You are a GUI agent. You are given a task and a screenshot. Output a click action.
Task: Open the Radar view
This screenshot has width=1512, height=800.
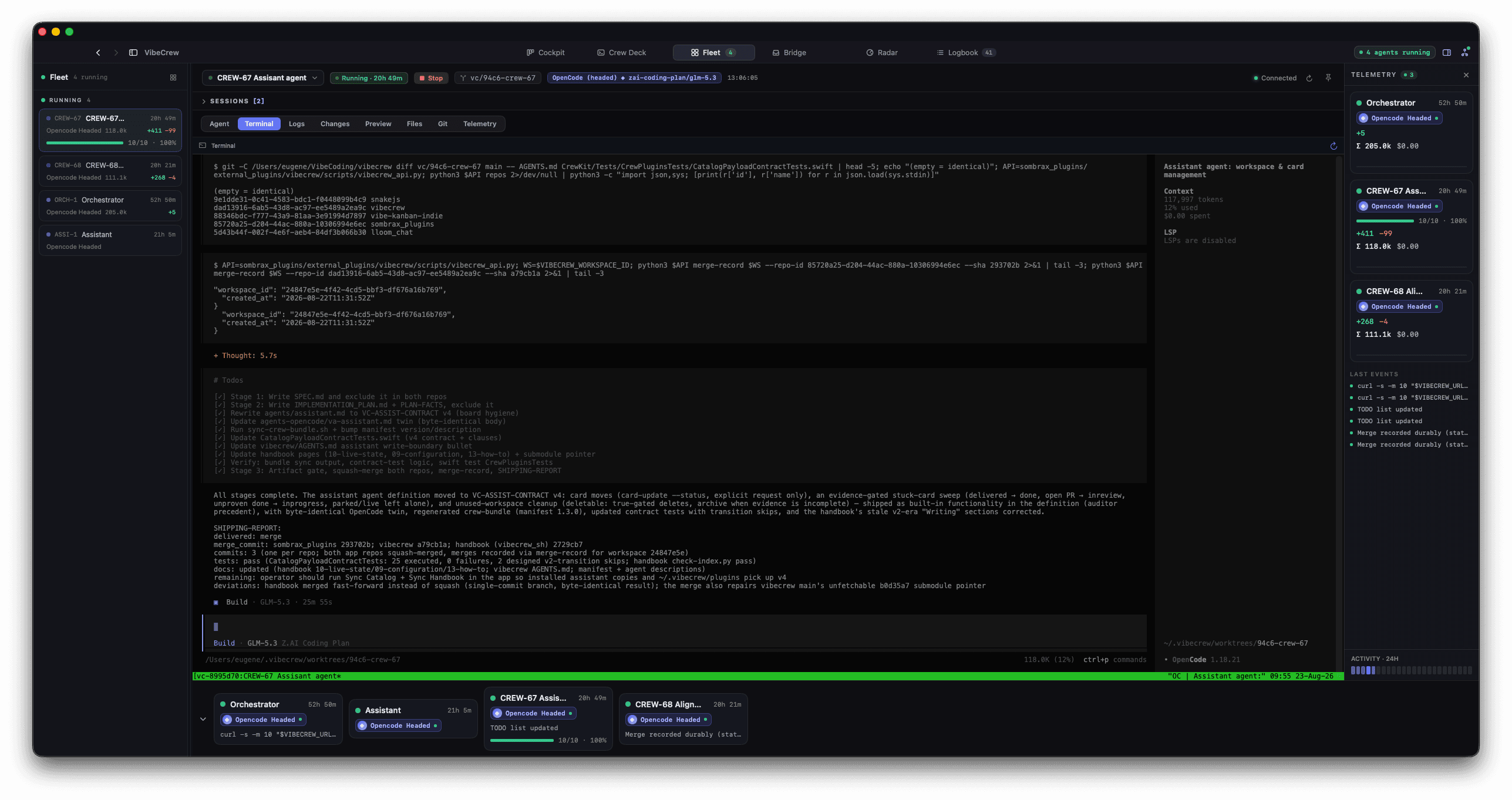tap(882, 53)
